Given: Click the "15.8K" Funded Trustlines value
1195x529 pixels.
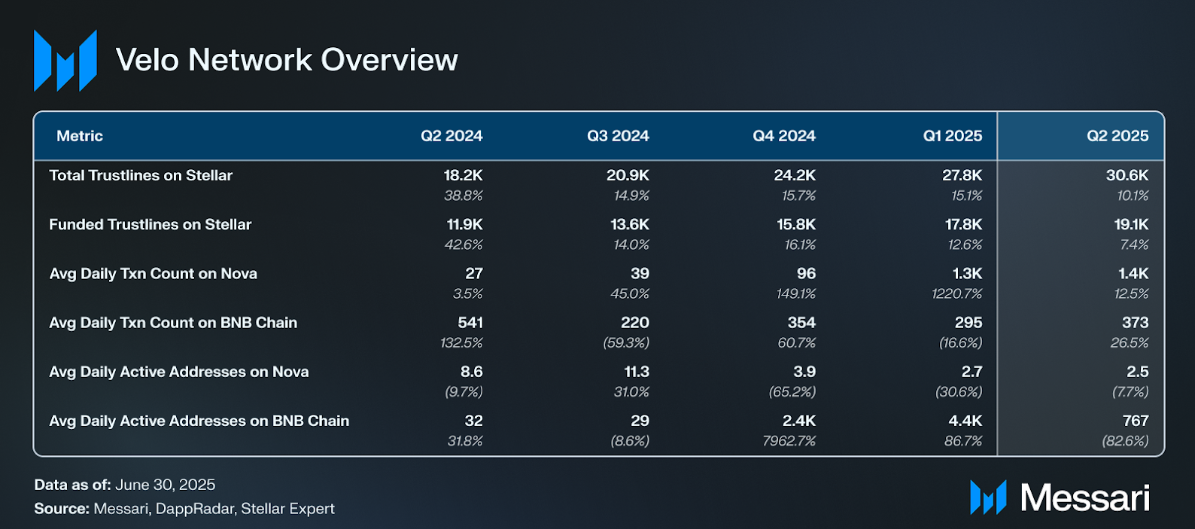Looking at the screenshot, I should [796, 225].
